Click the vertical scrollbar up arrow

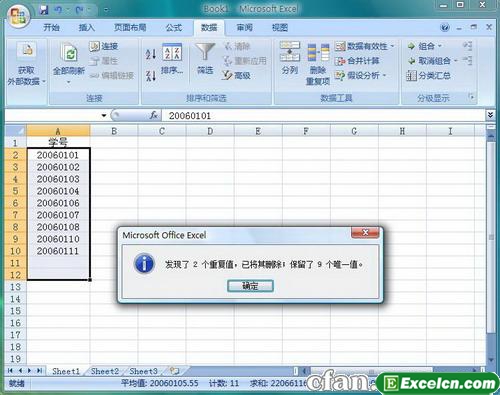click(491, 136)
